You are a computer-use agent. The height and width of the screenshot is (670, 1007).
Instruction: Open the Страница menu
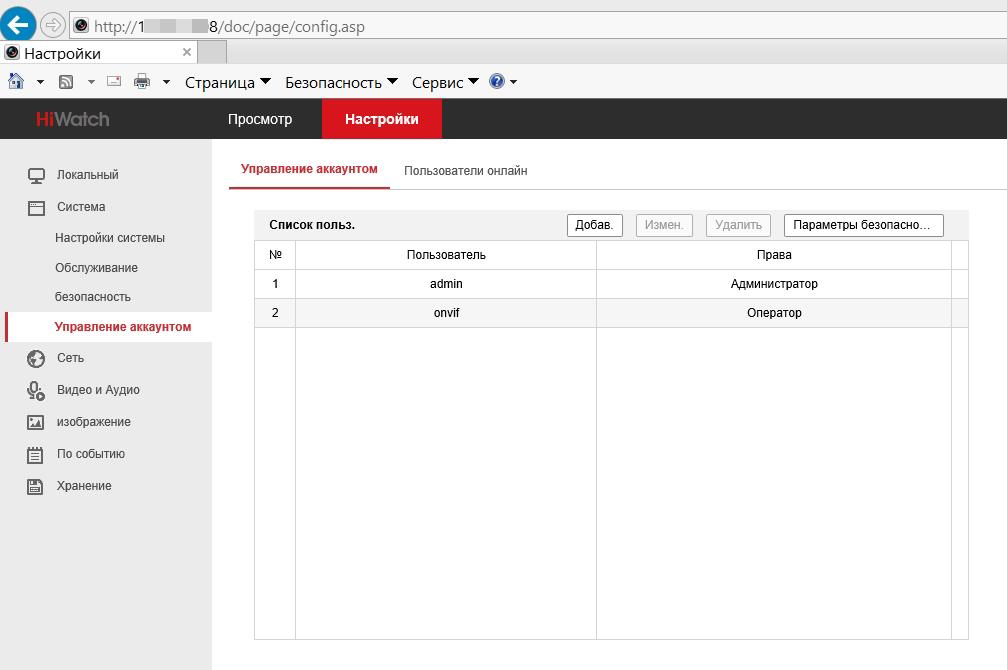click(x=227, y=82)
